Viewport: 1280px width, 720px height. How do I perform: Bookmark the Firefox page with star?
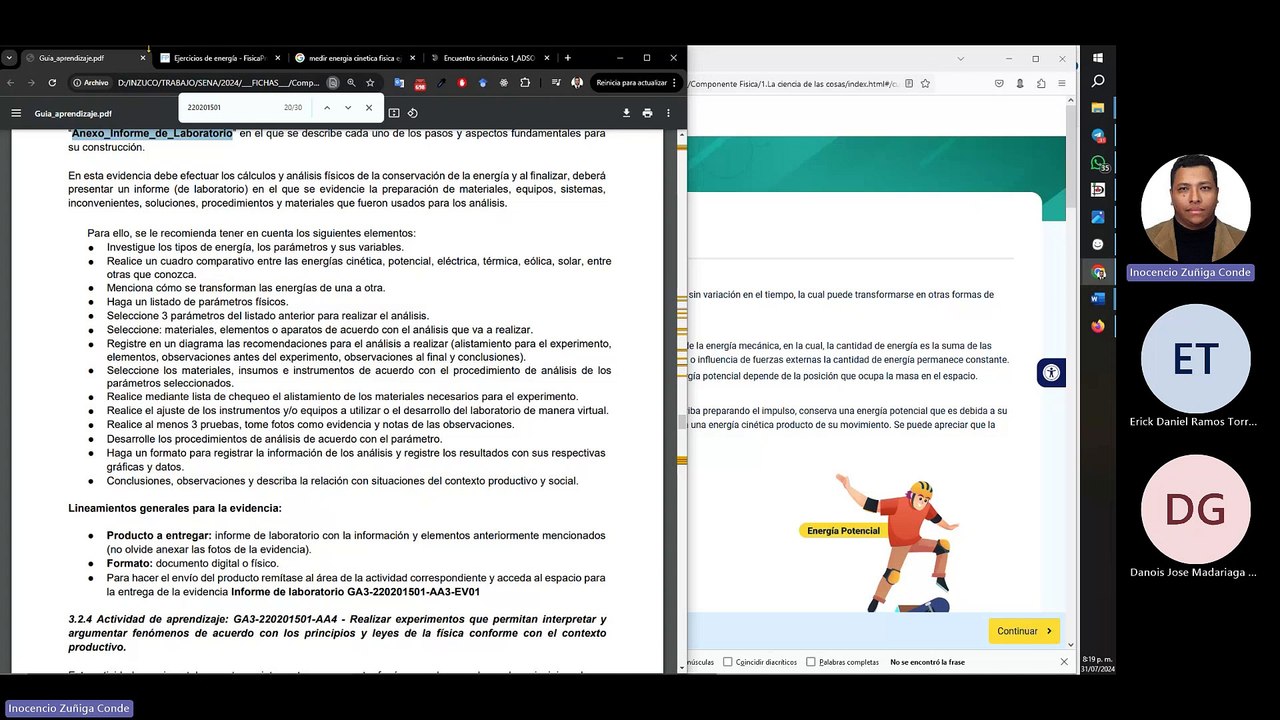[x=925, y=84]
